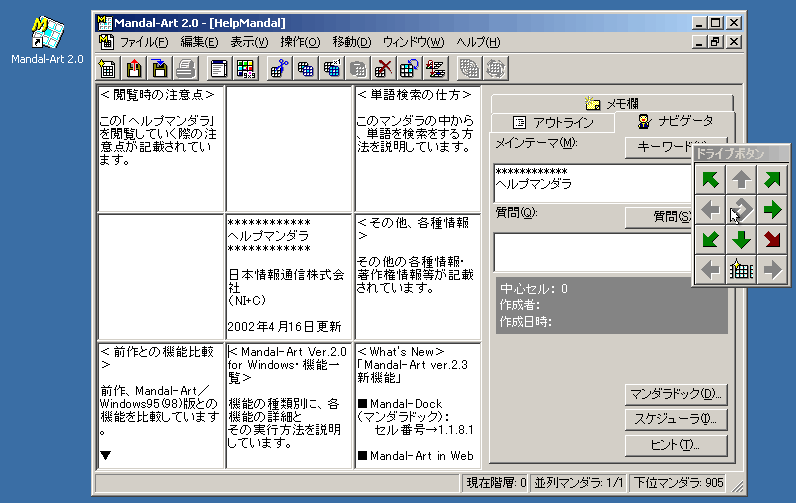The width and height of the screenshot is (796, 503).
Task: Open the Mandal-Art 2.0 desktop shortcut
Action: point(47,41)
